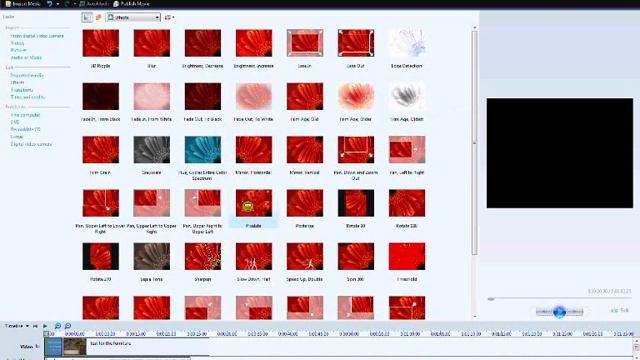640x360 pixels.
Task: Select the 3D Ripple effect
Action: point(100,43)
